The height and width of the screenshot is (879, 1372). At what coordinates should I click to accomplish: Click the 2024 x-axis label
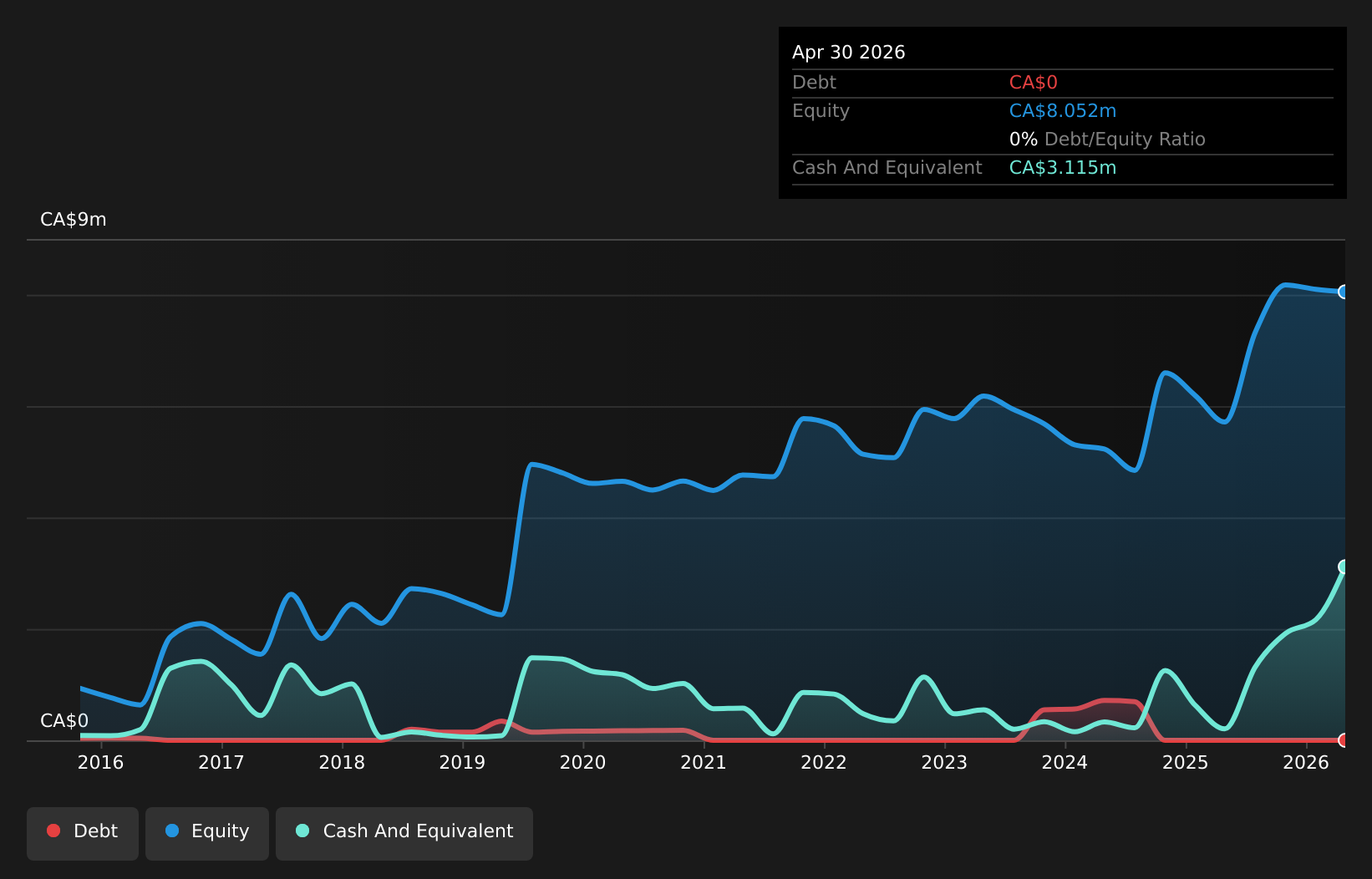tap(1065, 762)
